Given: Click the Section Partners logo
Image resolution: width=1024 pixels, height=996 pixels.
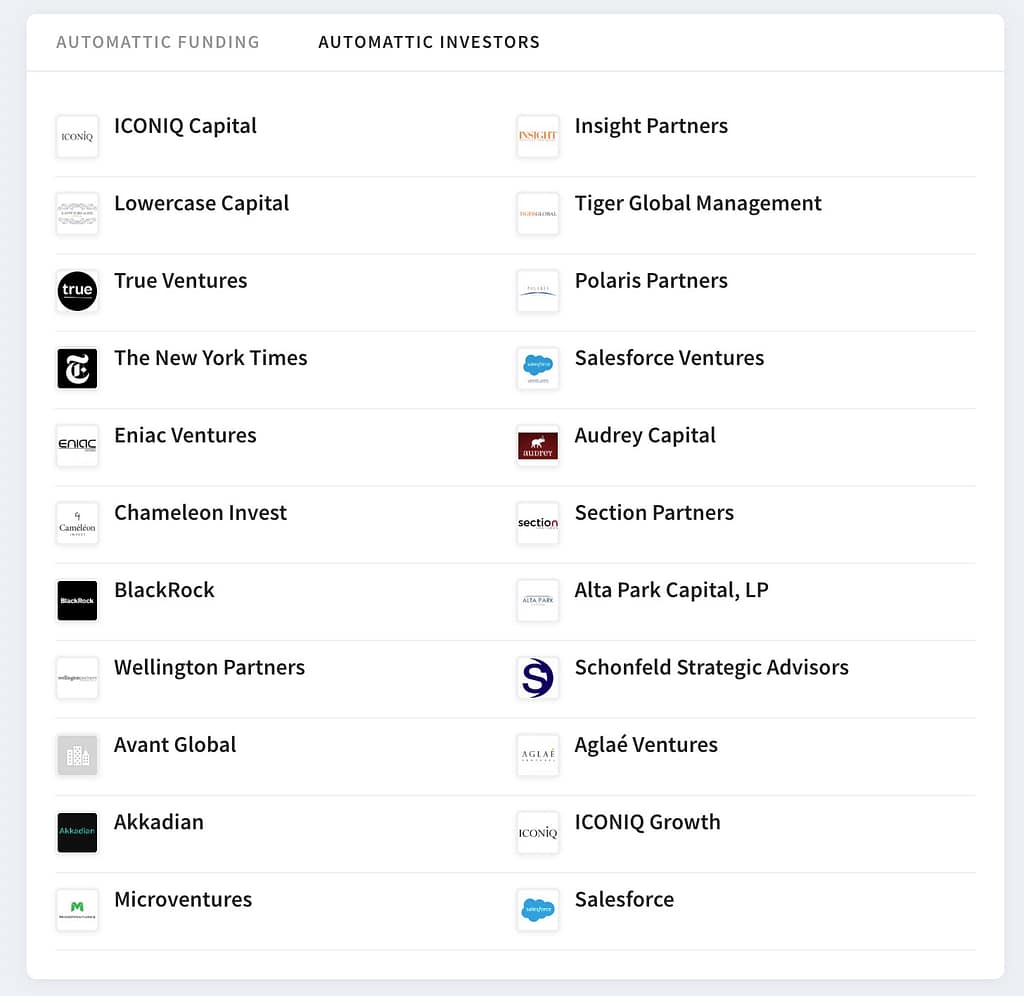Looking at the screenshot, I should point(537,523).
